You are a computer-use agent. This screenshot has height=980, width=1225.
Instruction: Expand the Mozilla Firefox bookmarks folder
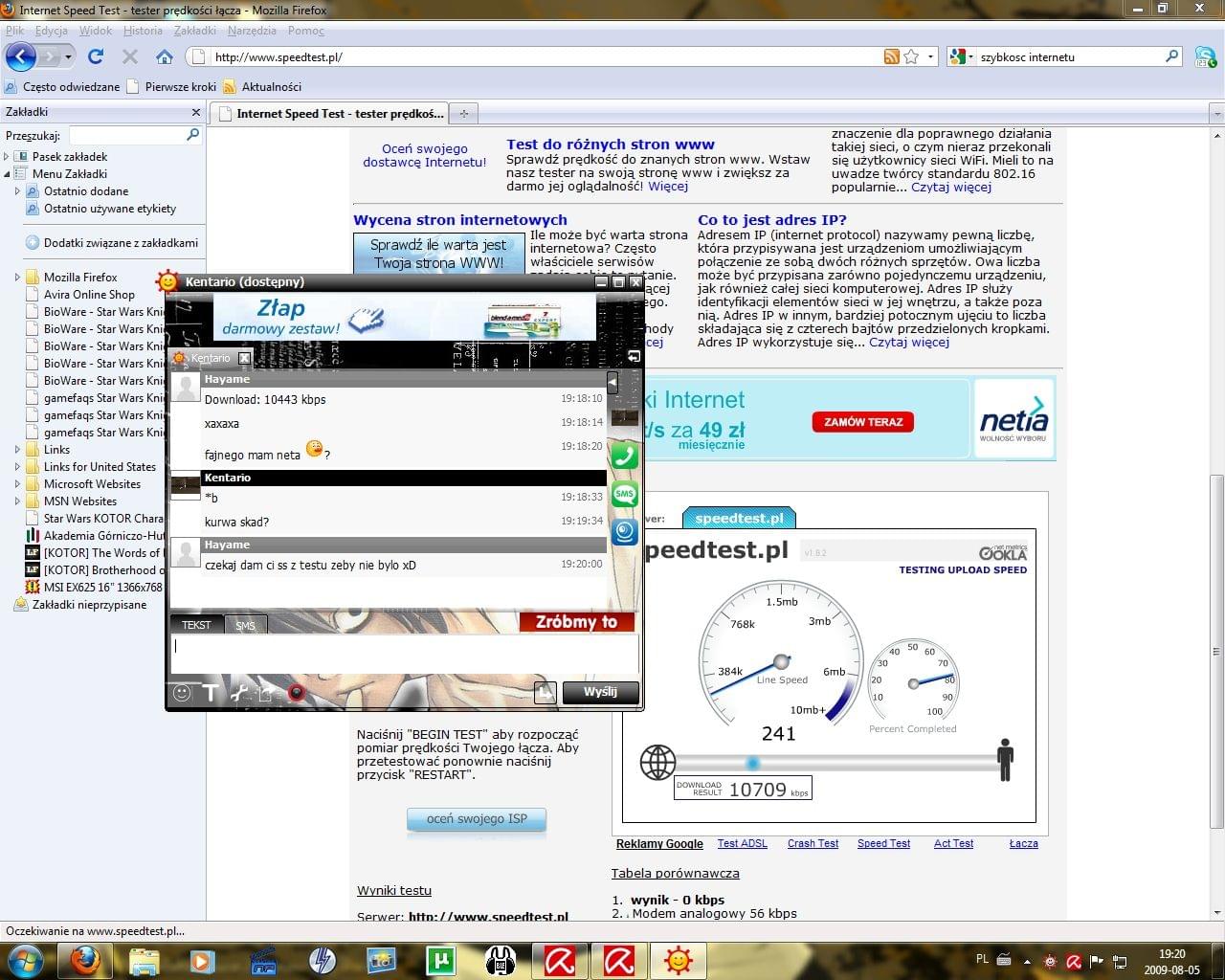click(x=17, y=278)
